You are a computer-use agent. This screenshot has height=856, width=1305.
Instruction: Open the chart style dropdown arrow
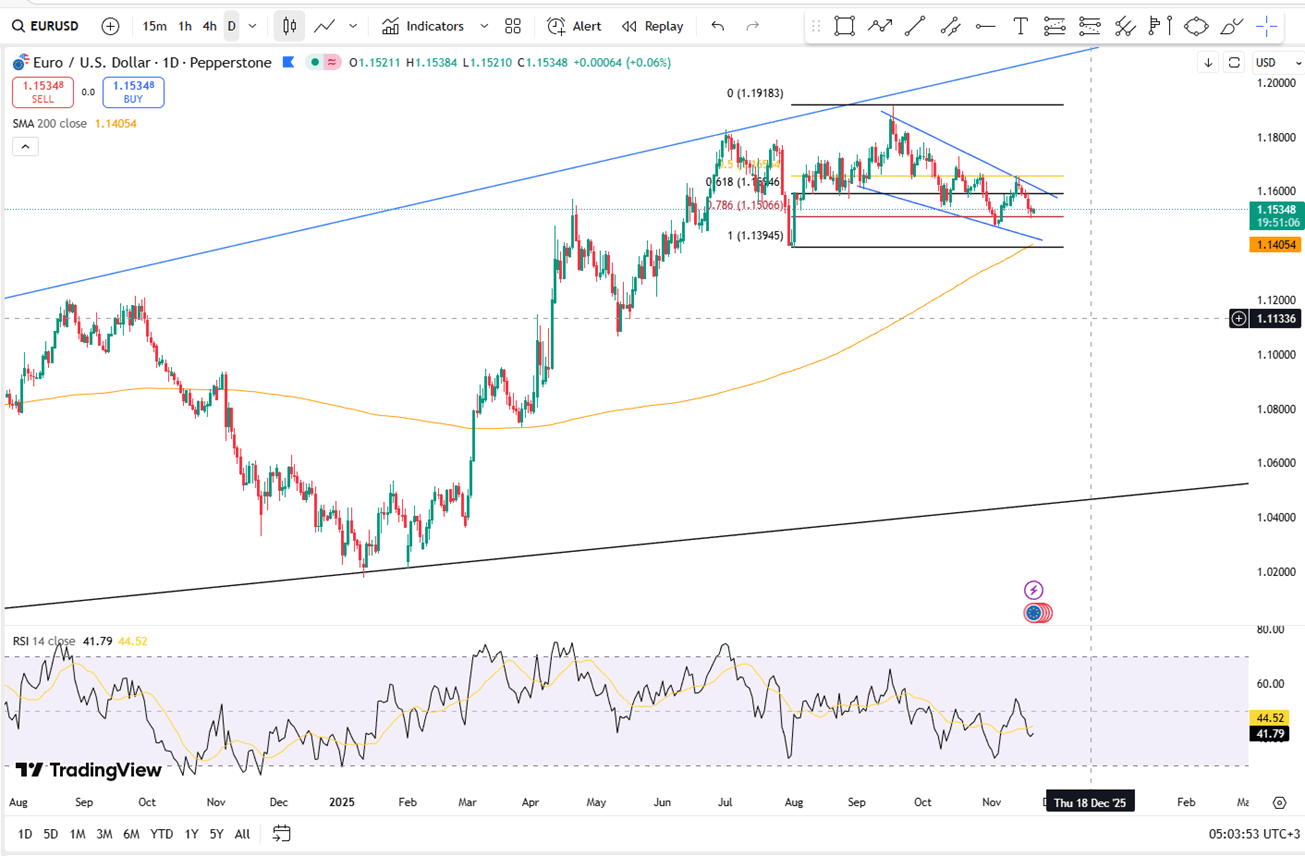point(353,26)
